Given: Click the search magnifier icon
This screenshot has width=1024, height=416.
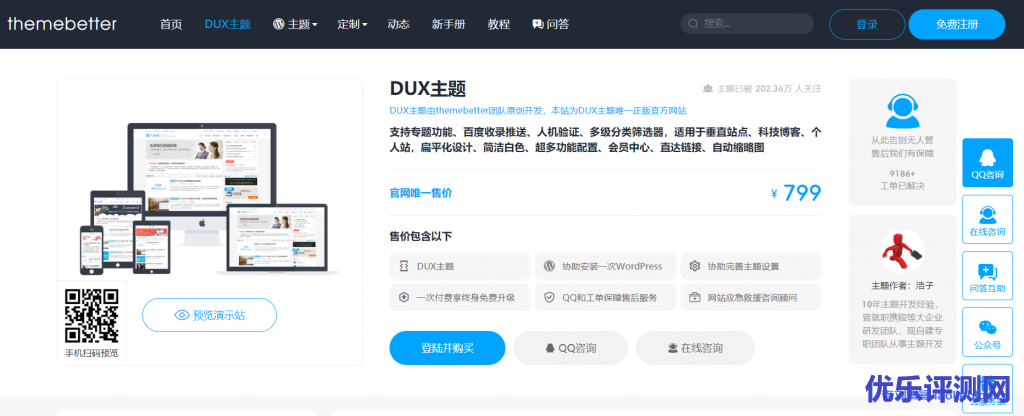Looking at the screenshot, I should coord(694,24).
